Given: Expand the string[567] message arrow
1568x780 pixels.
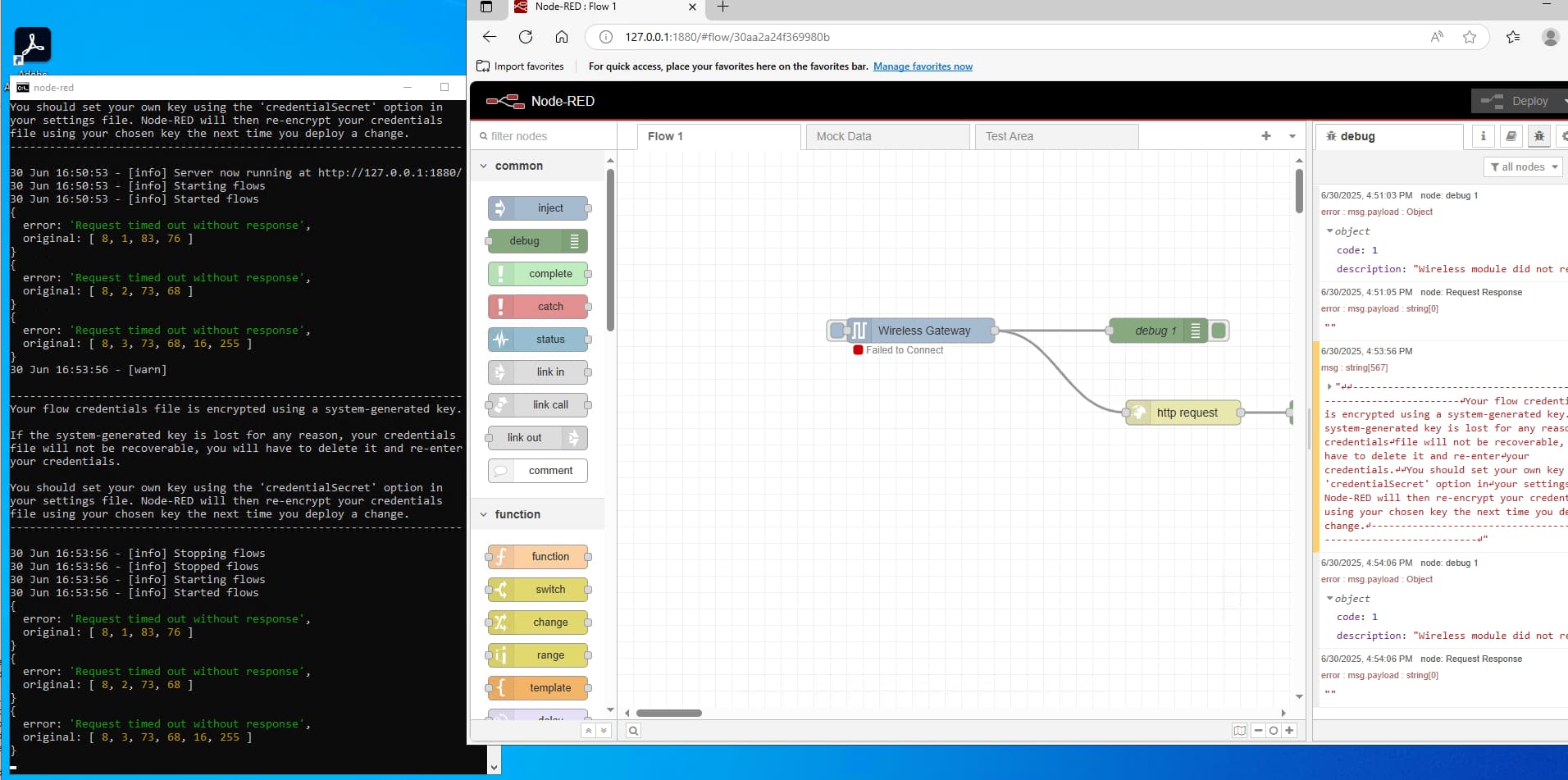Looking at the screenshot, I should click(1329, 386).
